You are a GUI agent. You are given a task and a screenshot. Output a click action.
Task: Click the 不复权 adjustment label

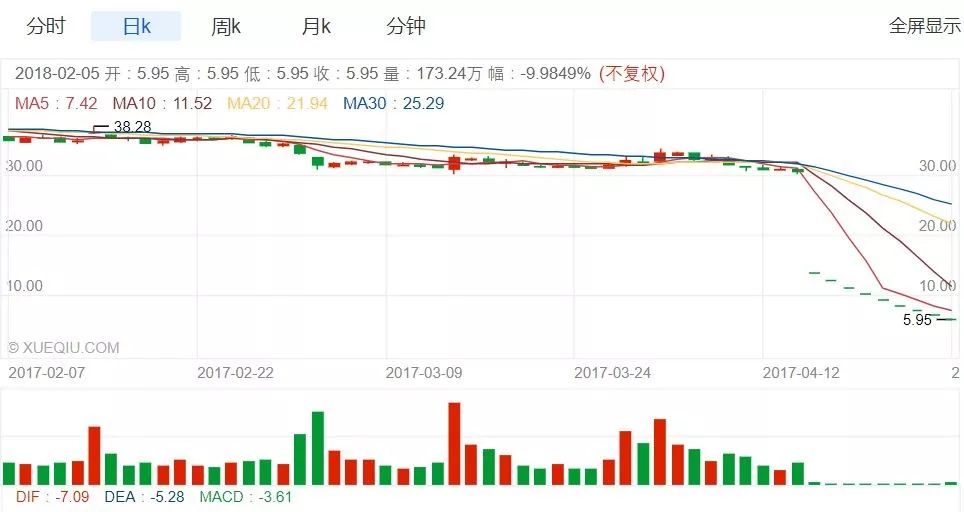tap(632, 74)
